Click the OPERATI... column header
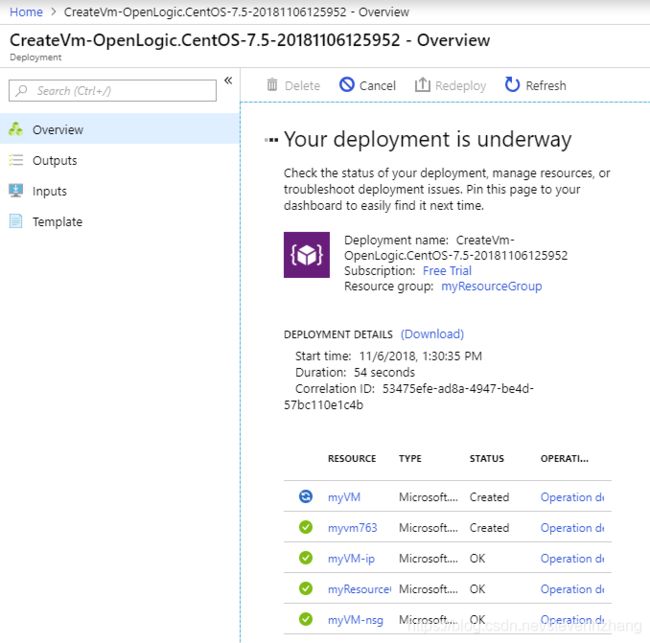Image resolution: width=650 pixels, height=643 pixels. click(x=564, y=458)
